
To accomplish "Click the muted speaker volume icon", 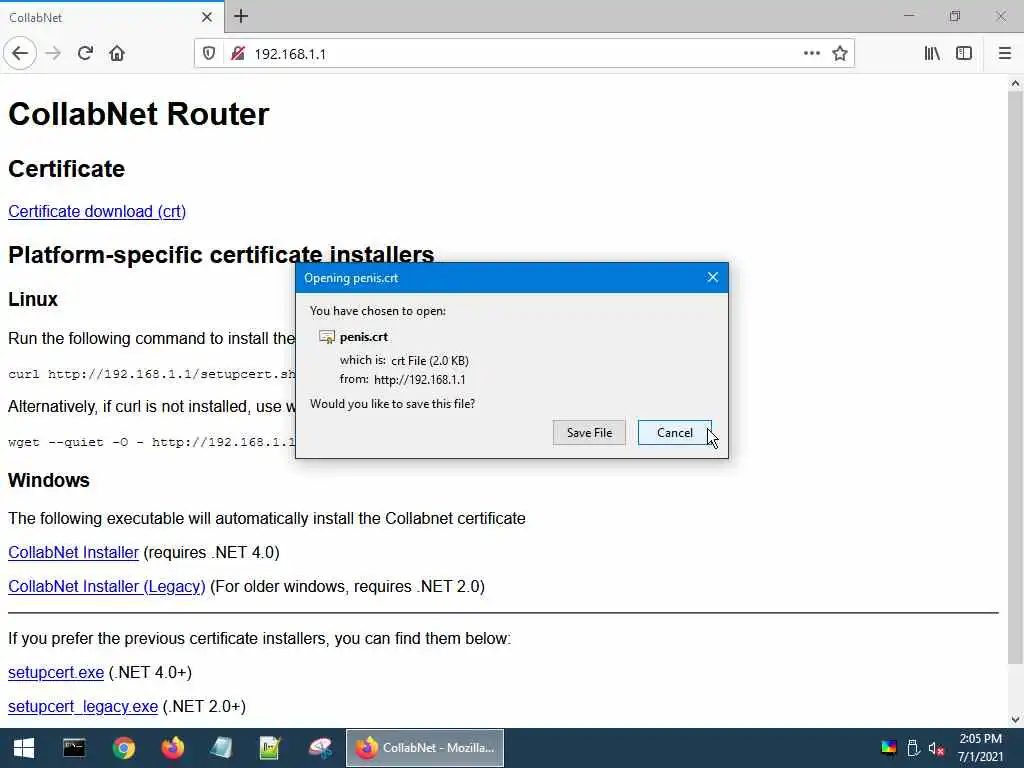I will click(936, 748).
